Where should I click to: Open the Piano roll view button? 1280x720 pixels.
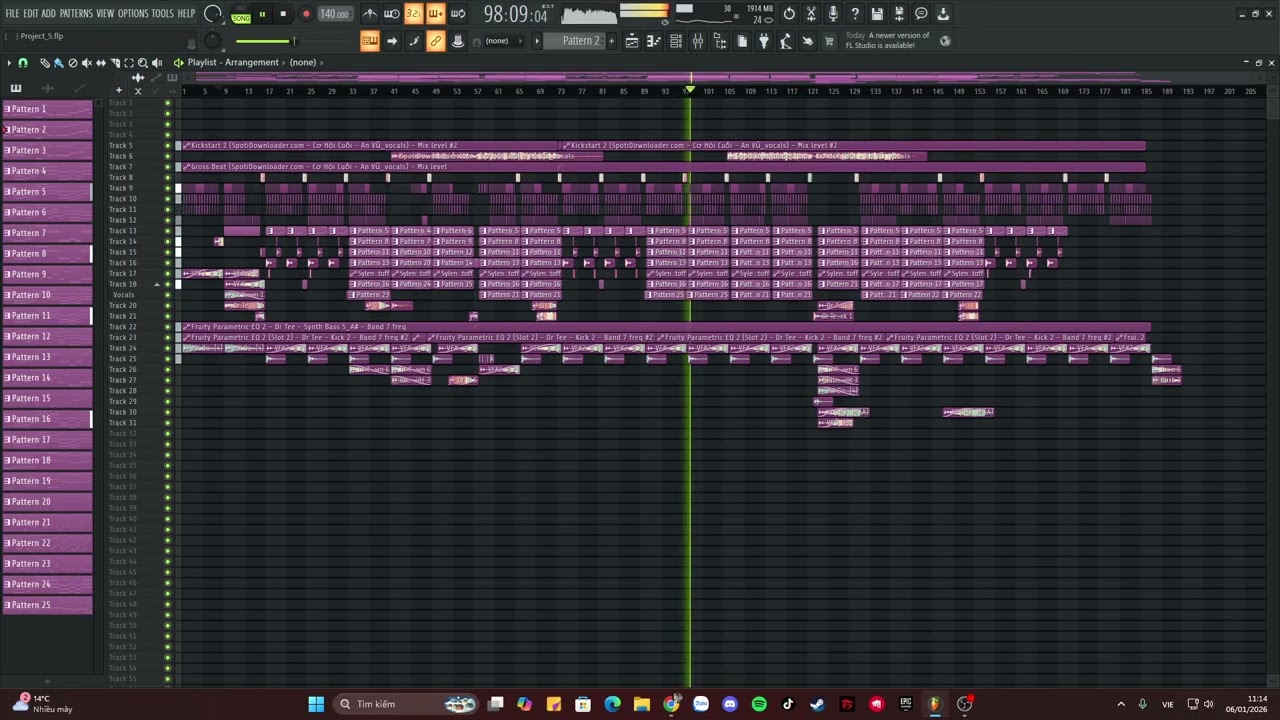click(653, 41)
